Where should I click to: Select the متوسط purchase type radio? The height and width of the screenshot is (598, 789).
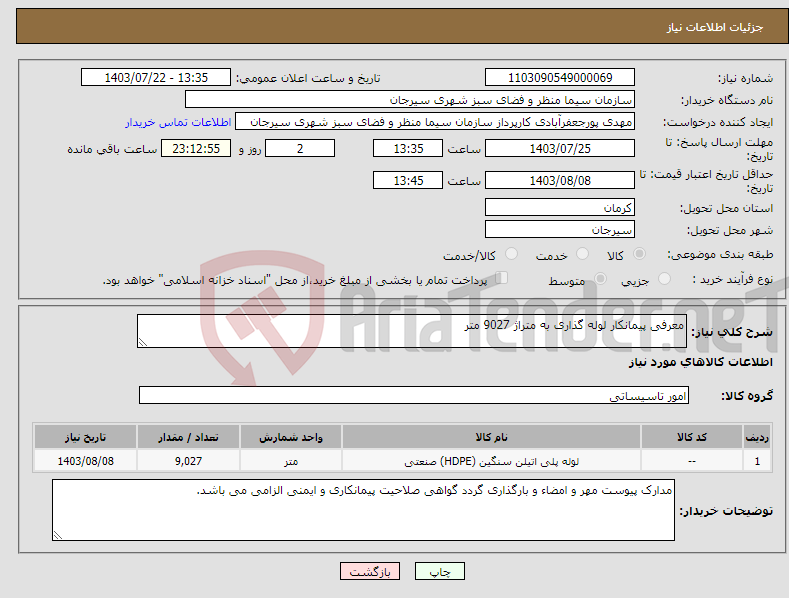click(600, 278)
